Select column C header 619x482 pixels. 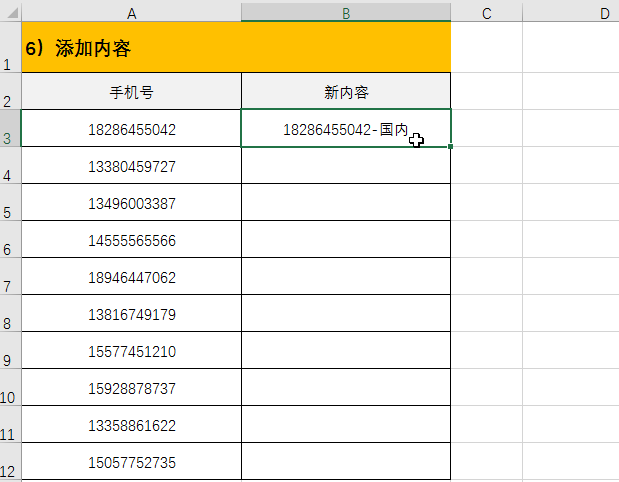pyautogui.click(x=486, y=12)
